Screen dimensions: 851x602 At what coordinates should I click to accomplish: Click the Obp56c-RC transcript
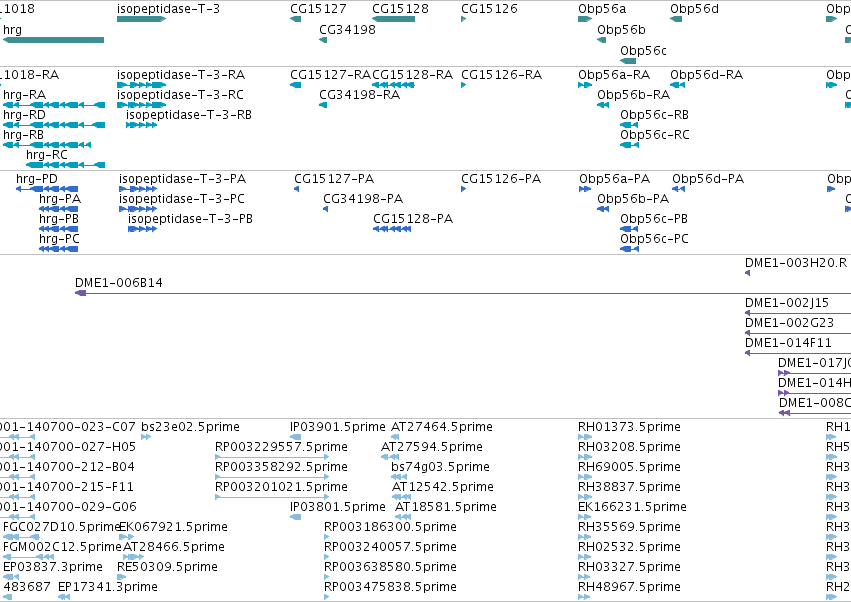coord(629,145)
